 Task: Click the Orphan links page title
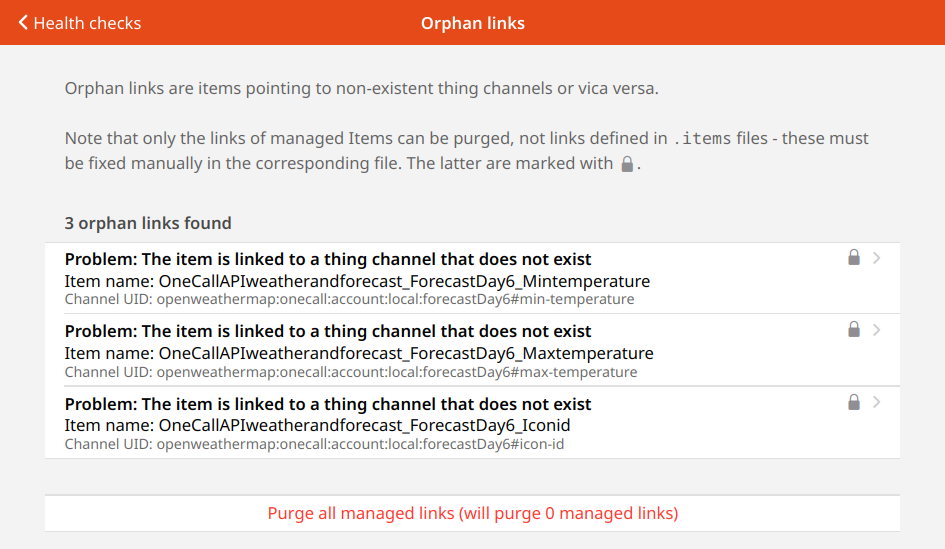coord(472,23)
